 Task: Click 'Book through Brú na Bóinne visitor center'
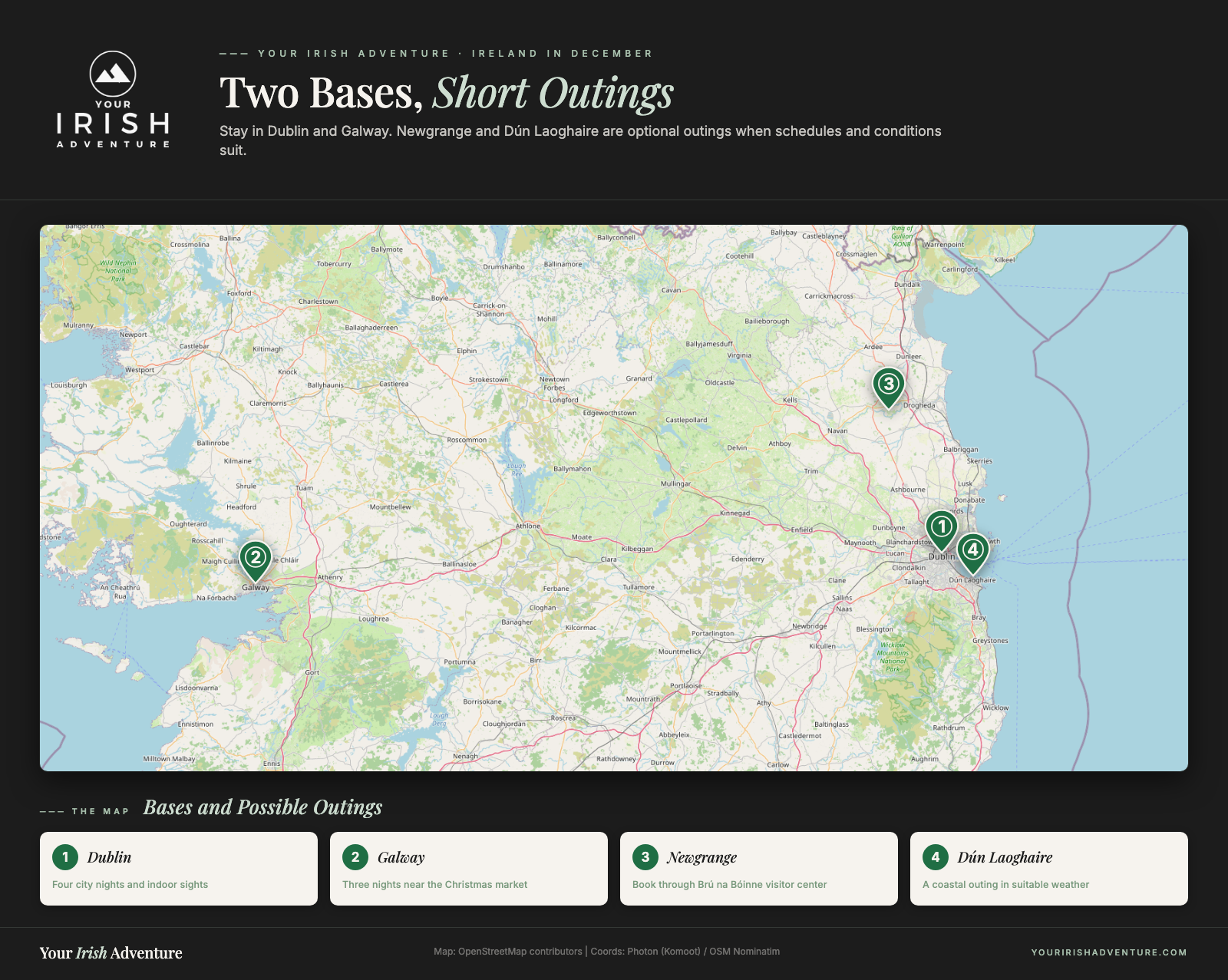point(729,885)
